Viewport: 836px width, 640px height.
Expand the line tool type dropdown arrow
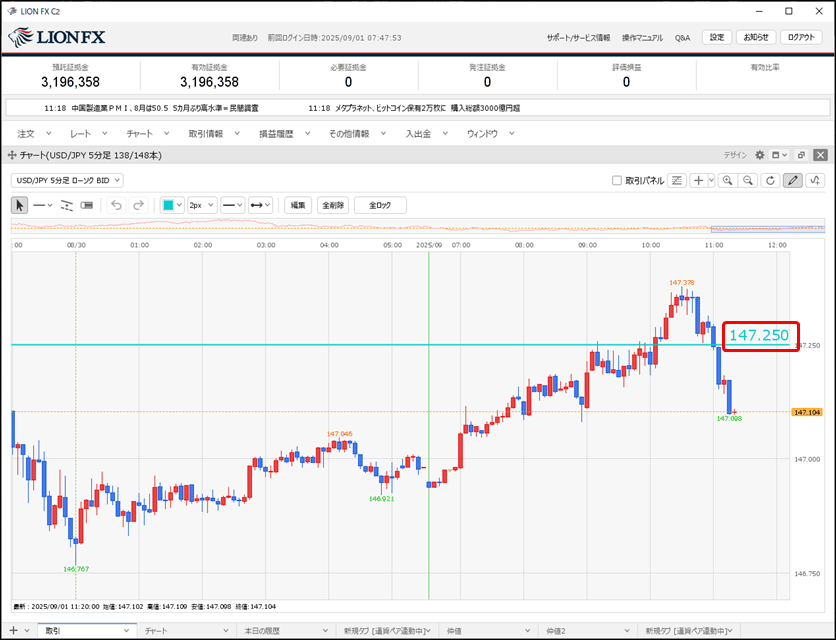click(x=50, y=205)
